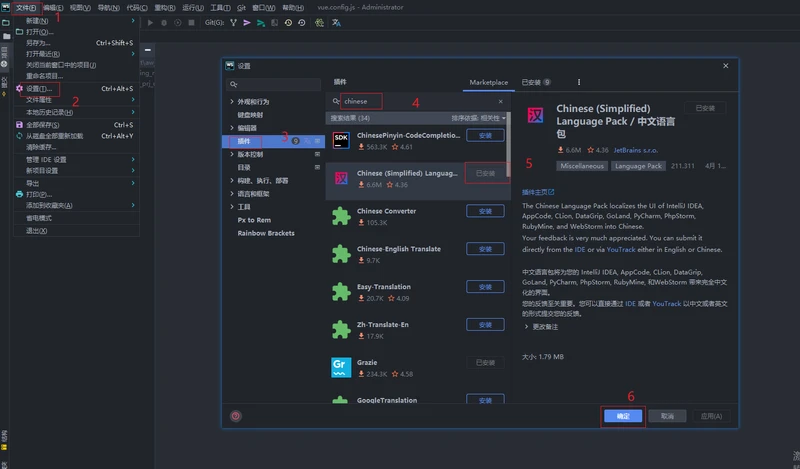
Task: Install Zh-Translate-En plugin
Action: coord(485,324)
